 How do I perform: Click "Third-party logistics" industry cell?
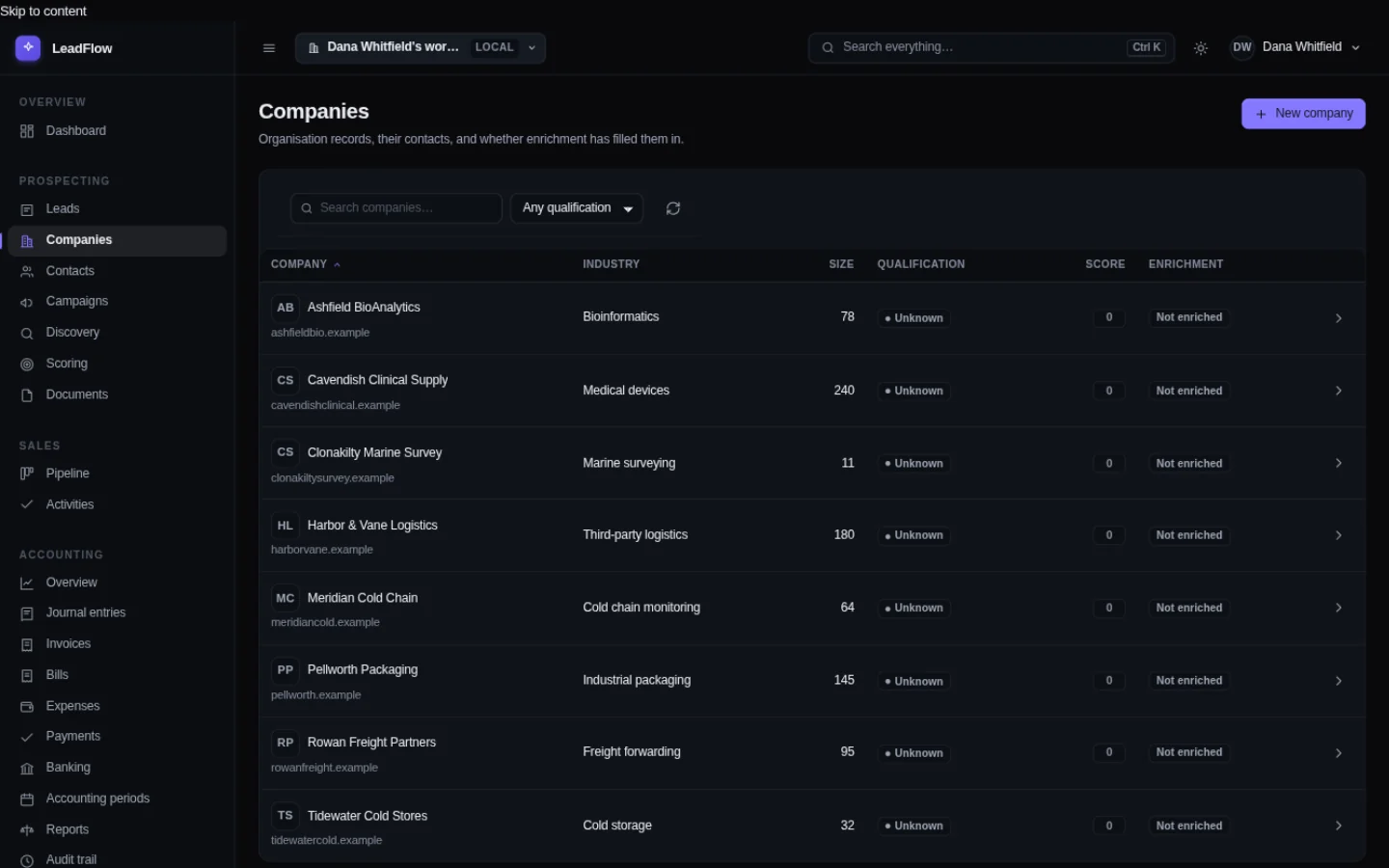pyautogui.click(x=635, y=535)
